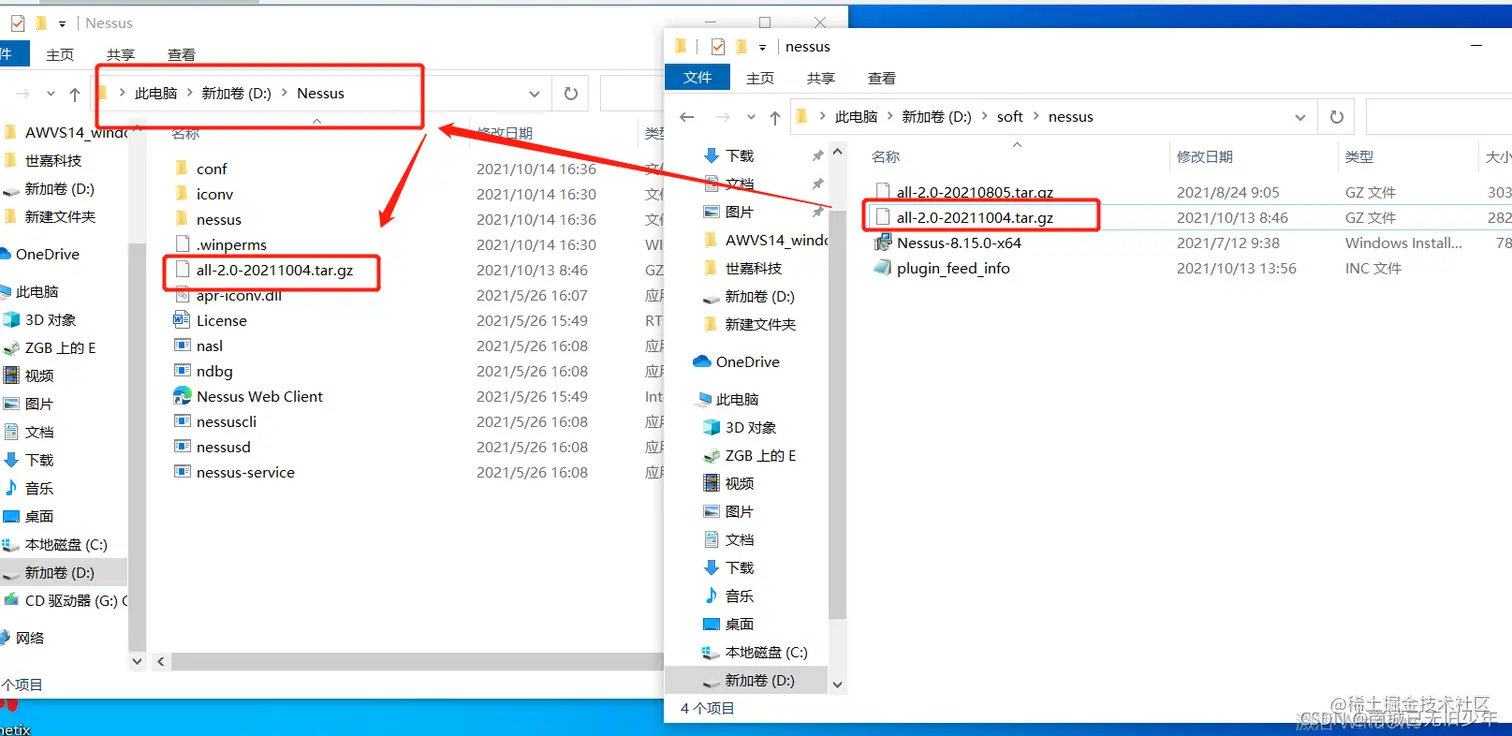Open the conf folder in Nessus window

pos(211,168)
